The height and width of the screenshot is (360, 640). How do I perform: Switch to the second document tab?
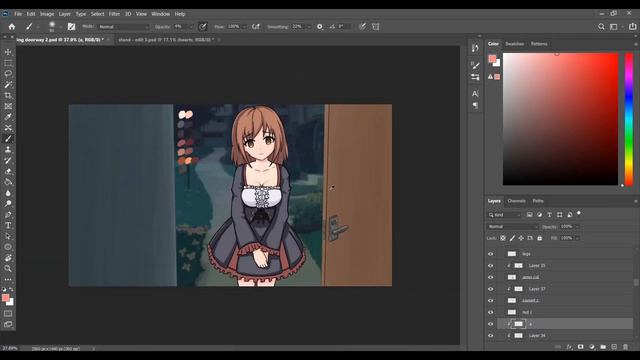click(166, 40)
